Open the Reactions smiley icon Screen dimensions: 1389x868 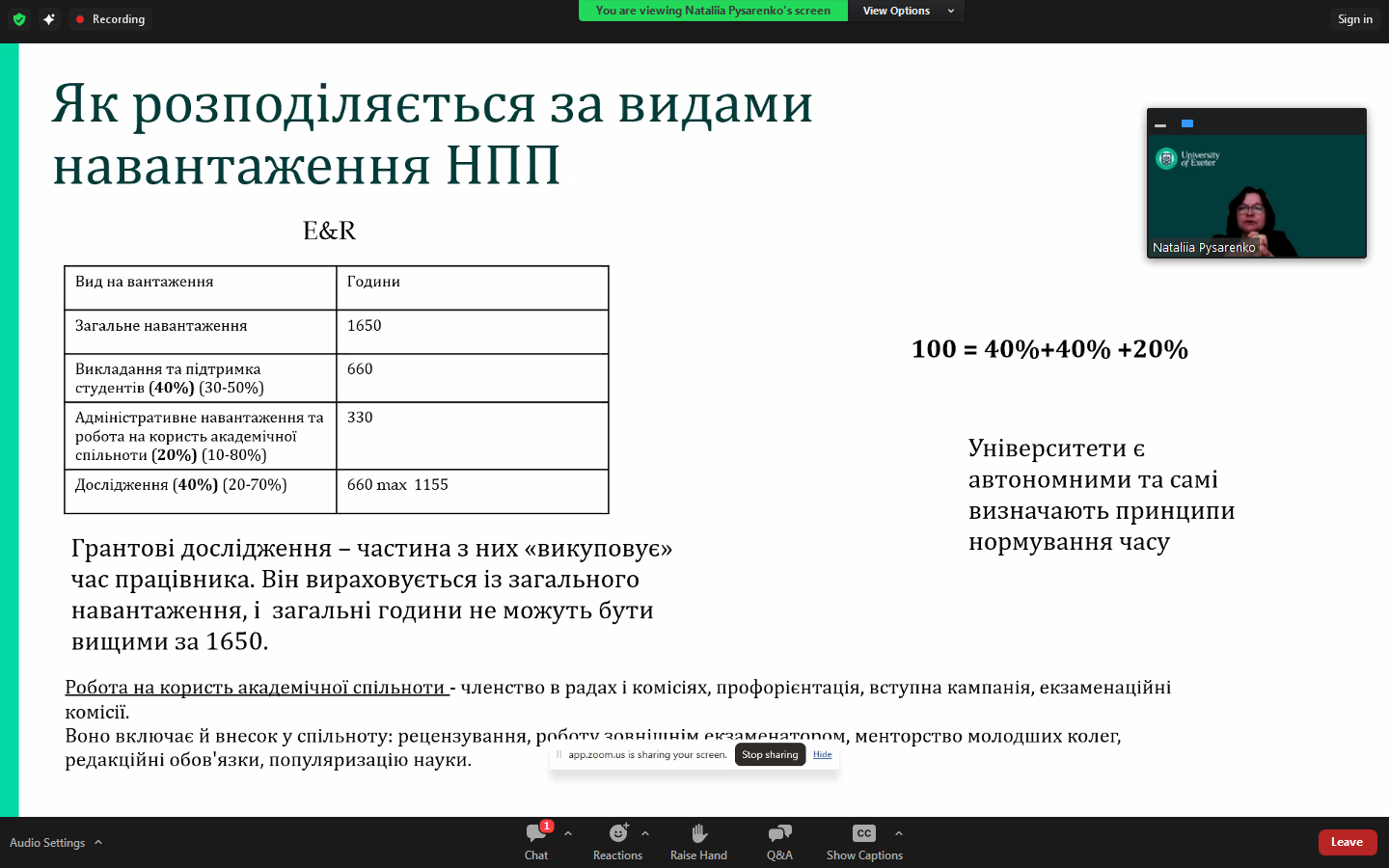click(618, 833)
